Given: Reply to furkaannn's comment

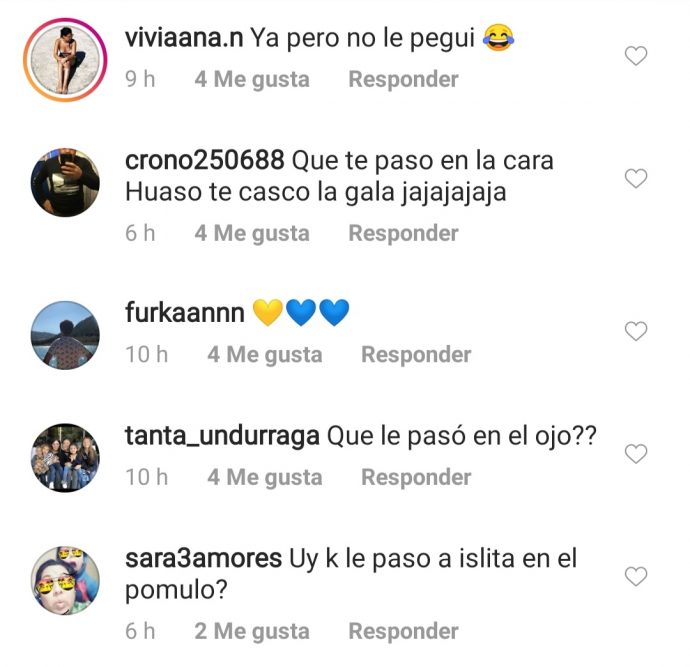Looking at the screenshot, I should (416, 355).
